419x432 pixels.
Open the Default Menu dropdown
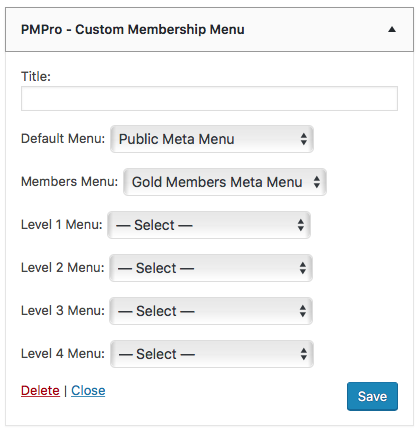(212, 139)
